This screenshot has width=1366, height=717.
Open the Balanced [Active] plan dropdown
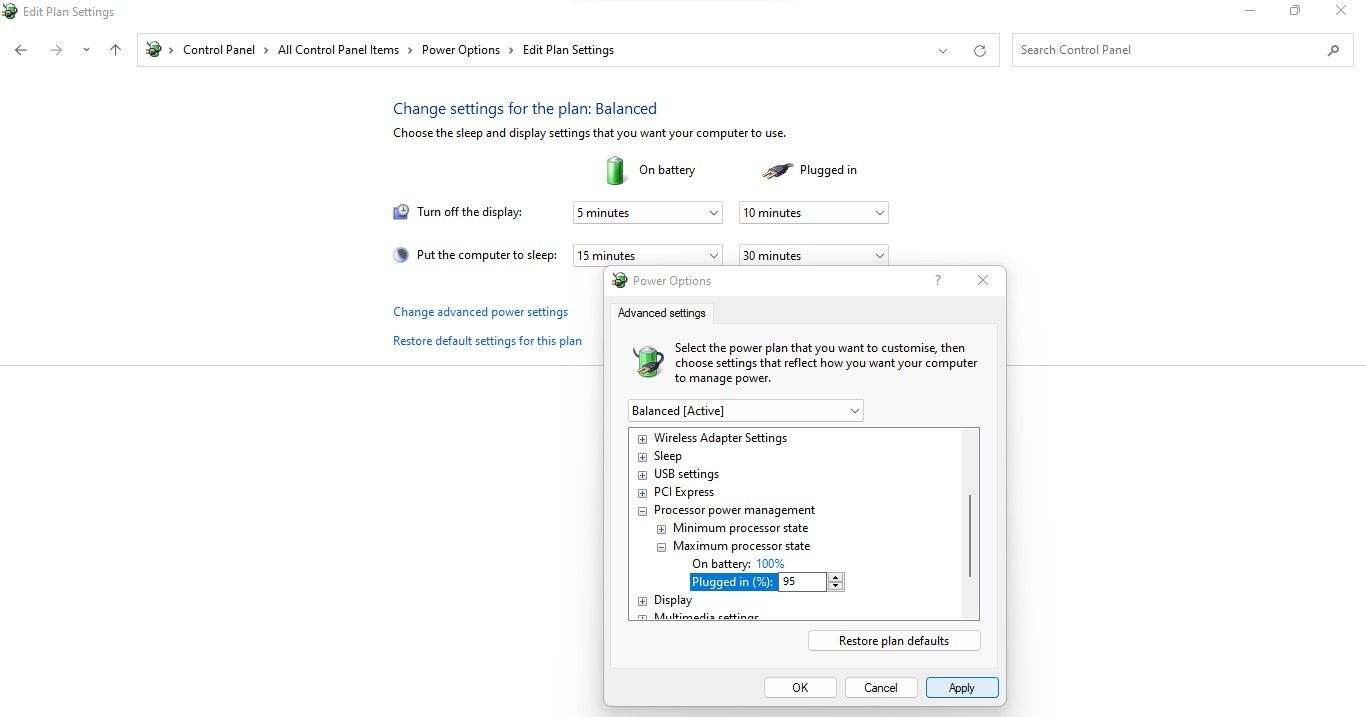(745, 411)
